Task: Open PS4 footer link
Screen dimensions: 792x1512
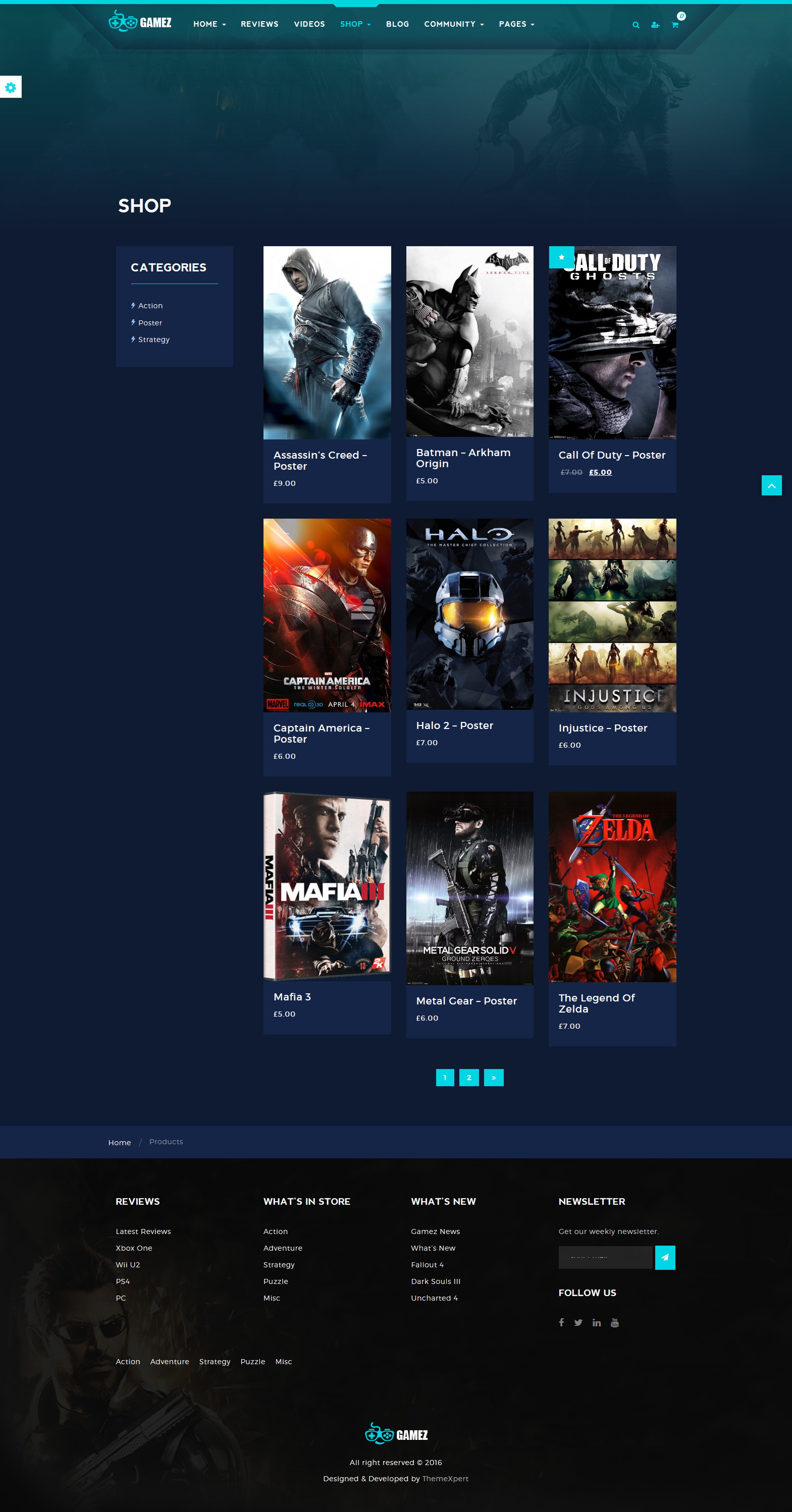Action: point(123,1281)
